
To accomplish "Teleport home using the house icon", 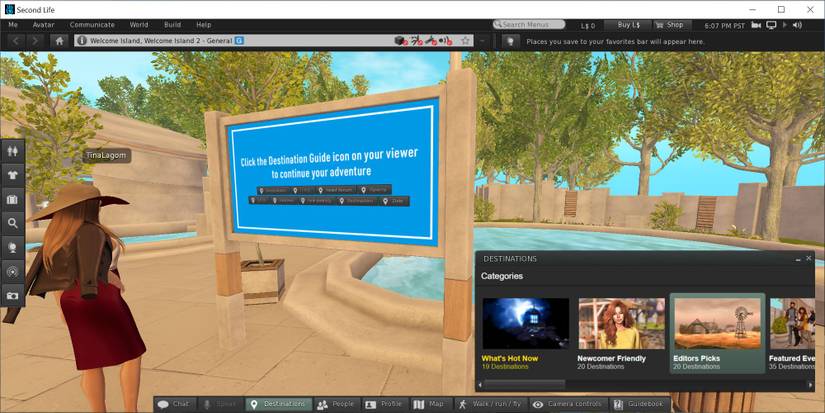I will point(59,41).
